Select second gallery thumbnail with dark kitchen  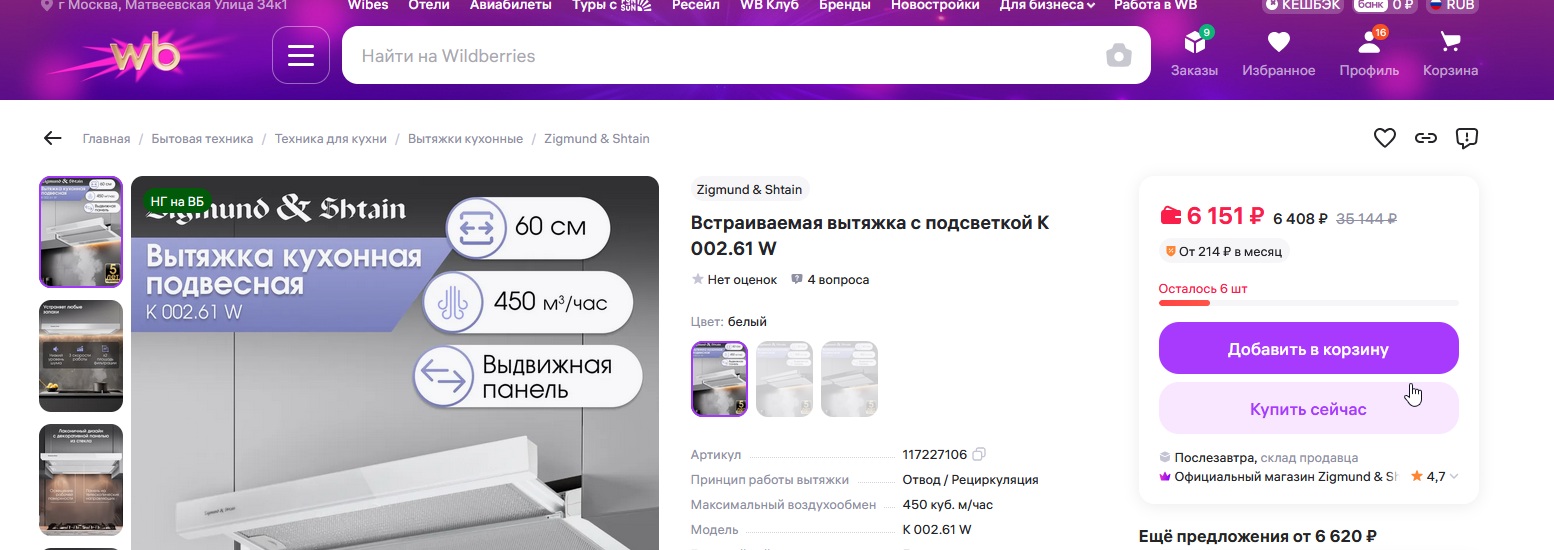click(x=81, y=356)
